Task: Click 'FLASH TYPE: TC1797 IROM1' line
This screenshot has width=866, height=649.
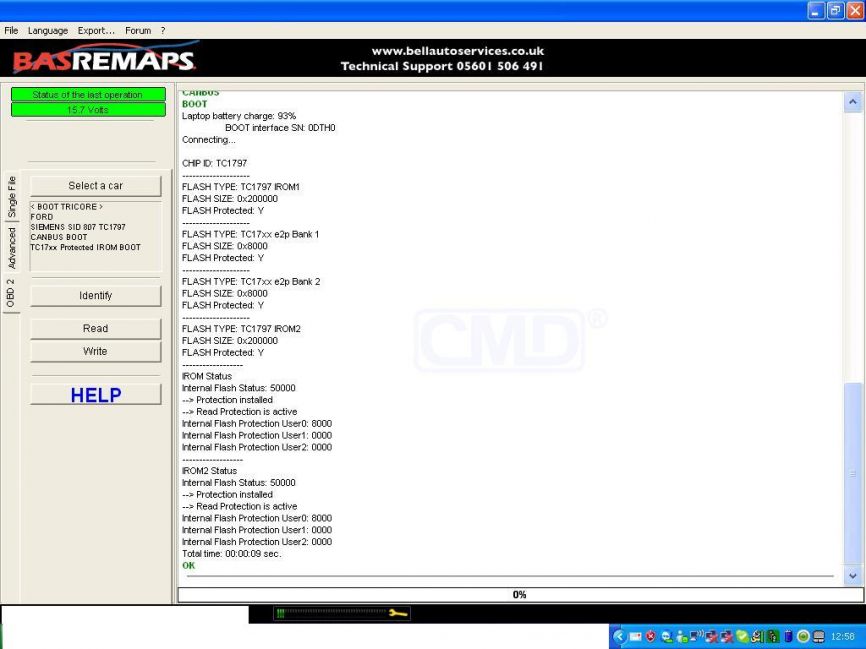Action: [241, 187]
